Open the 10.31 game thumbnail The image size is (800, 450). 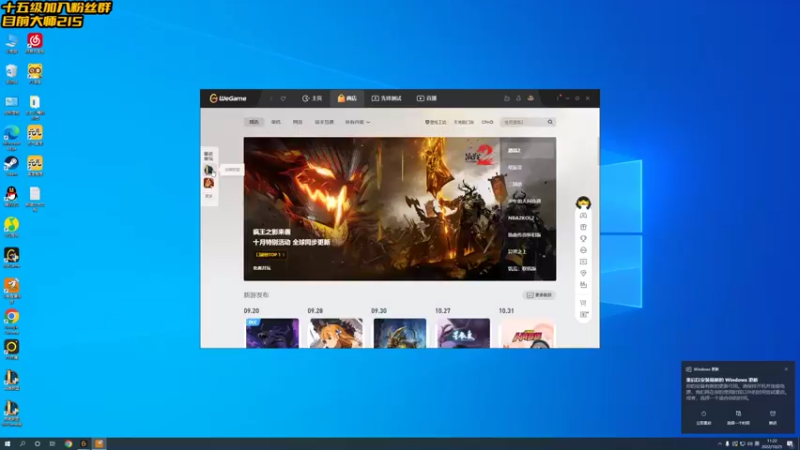click(528, 334)
